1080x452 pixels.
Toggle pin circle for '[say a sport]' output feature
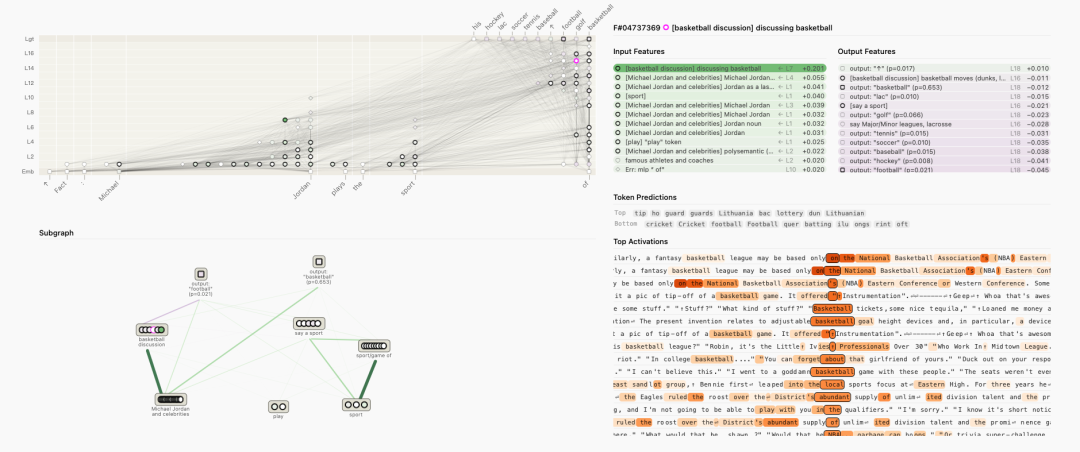[842, 105]
